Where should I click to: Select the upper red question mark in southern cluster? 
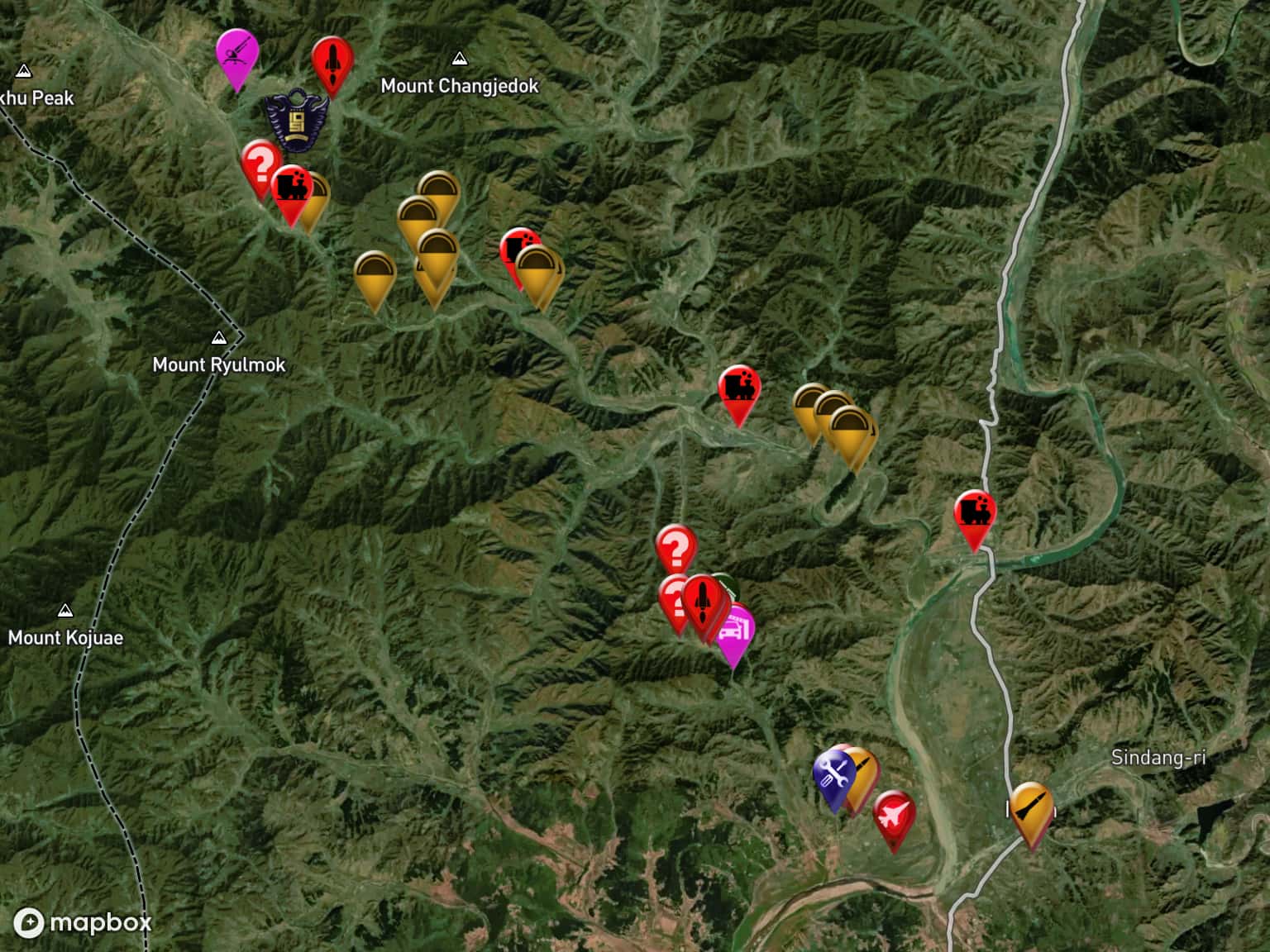click(676, 547)
